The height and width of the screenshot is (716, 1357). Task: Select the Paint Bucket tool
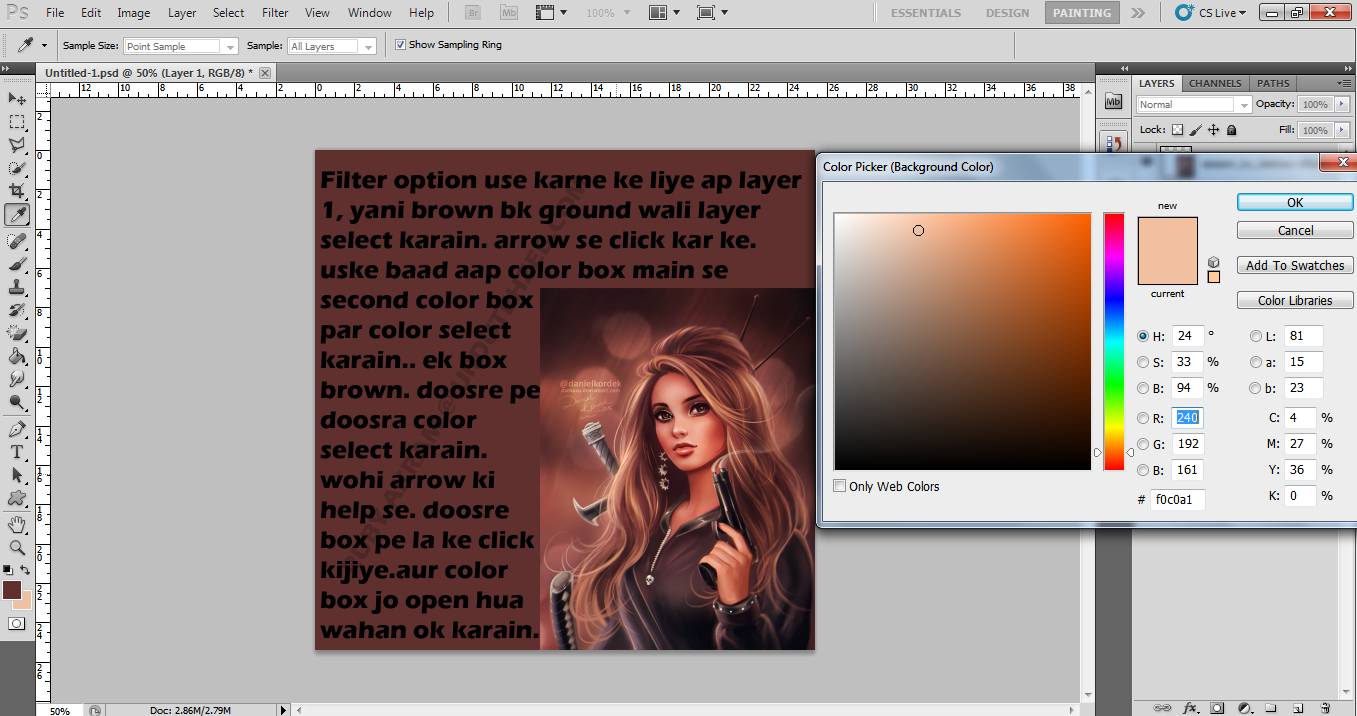click(x=17, y=356)
